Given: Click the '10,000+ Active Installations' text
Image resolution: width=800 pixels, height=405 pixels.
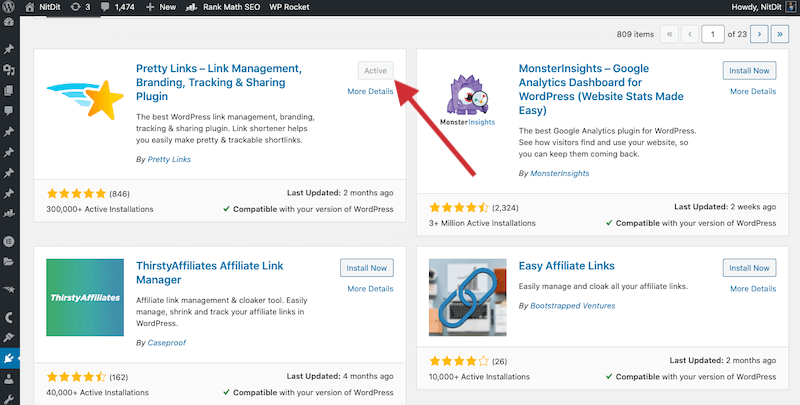Looking at the screenshot, I should (x=480, y=377).
